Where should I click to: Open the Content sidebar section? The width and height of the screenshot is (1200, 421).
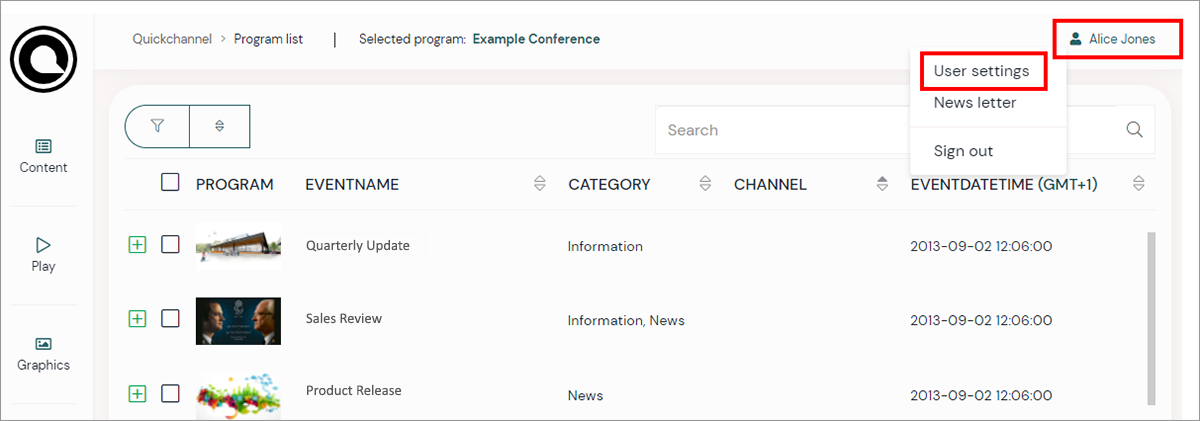43,156
